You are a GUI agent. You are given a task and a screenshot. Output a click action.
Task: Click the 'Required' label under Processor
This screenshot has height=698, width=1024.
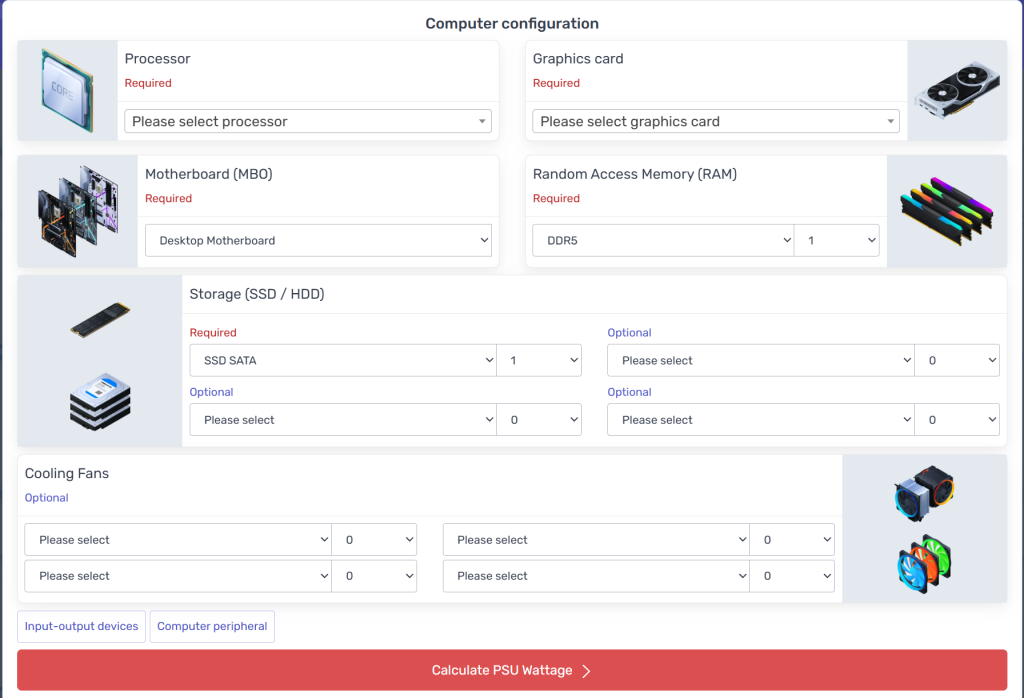(x=148, y=83)
